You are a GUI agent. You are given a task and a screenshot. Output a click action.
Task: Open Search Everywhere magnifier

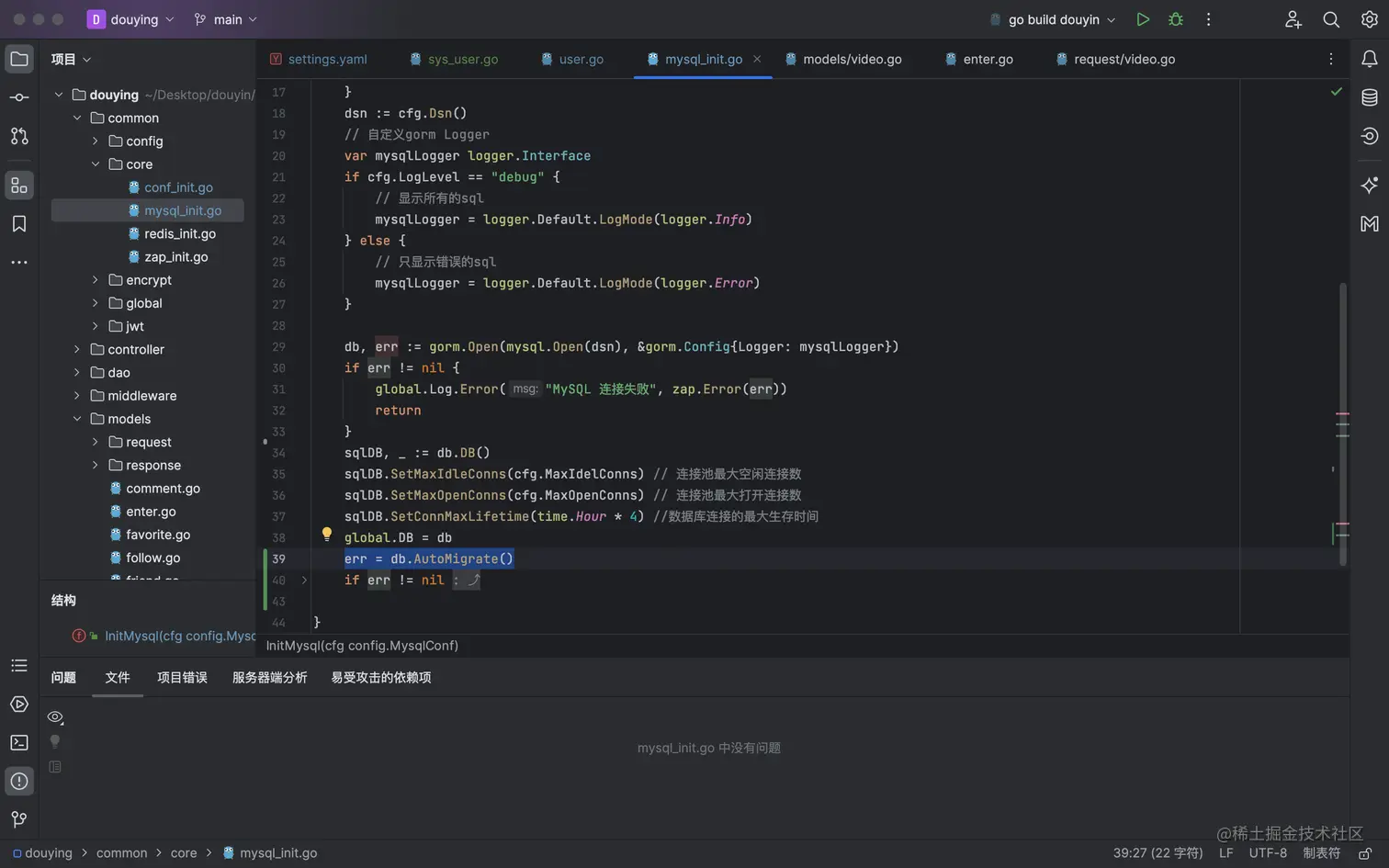1331,19
